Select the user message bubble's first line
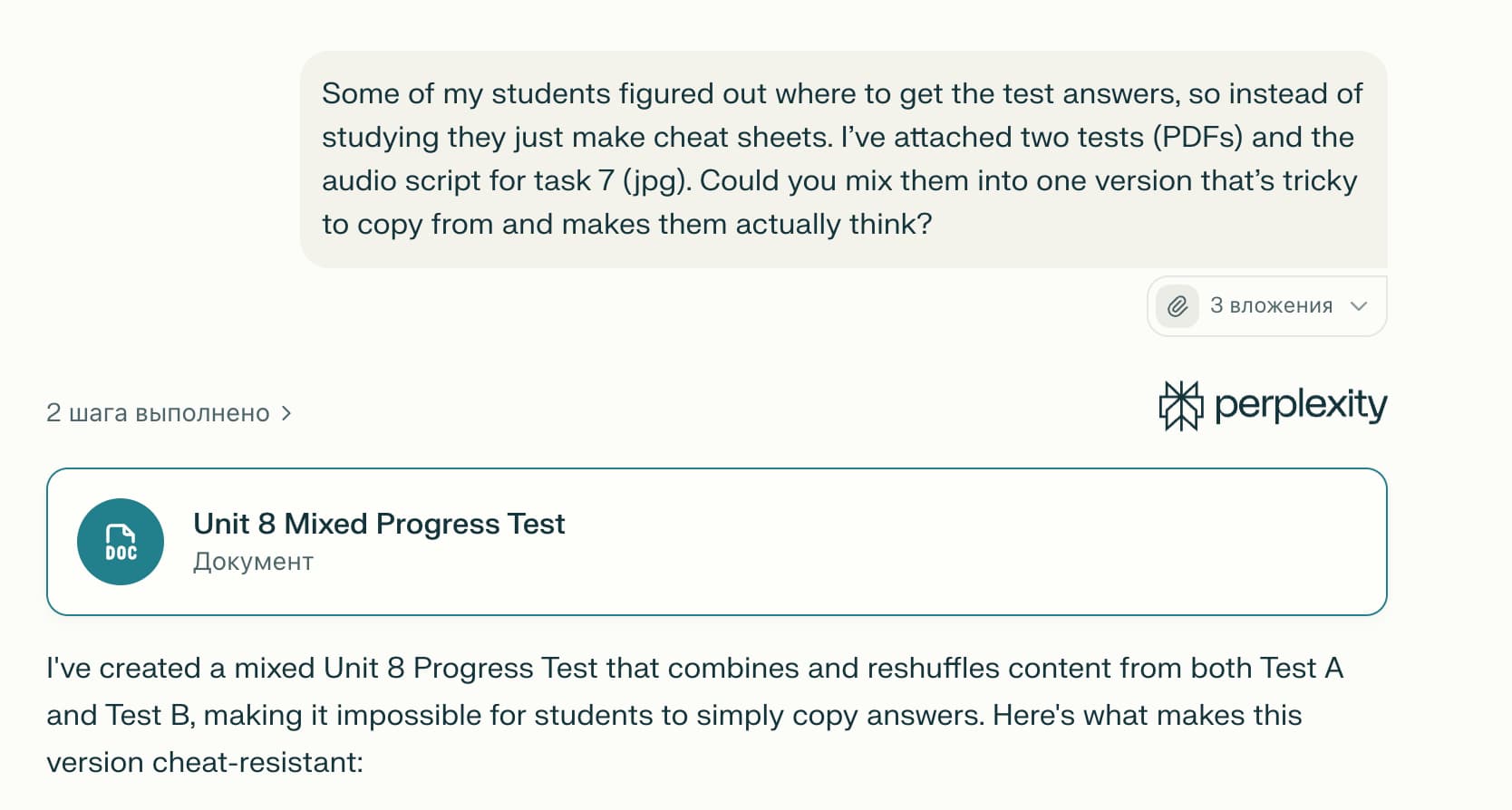 [x=841, y=93]
